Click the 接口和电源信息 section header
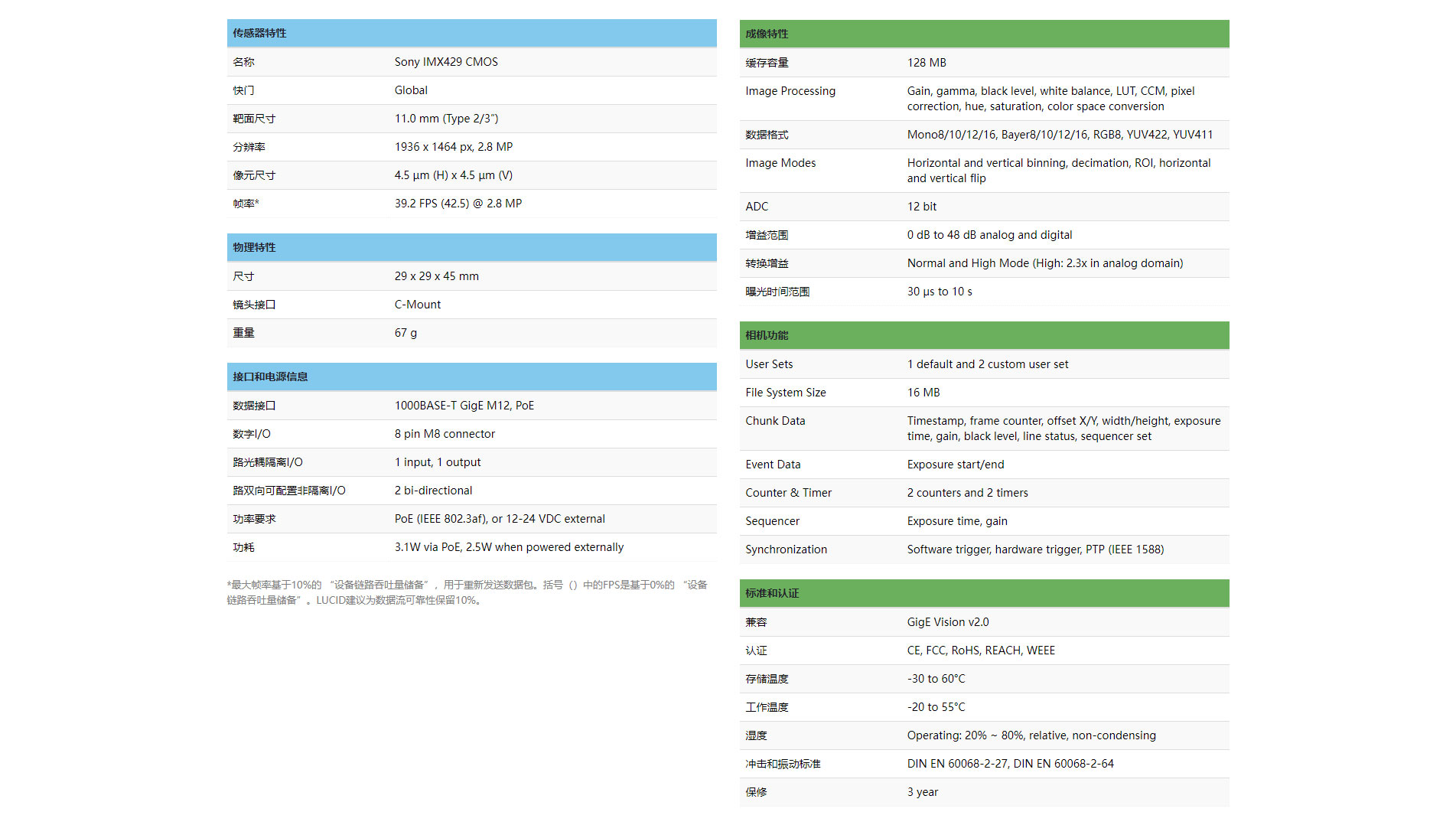This screenshot has height=838, width=1456. [x=271, y=376]
